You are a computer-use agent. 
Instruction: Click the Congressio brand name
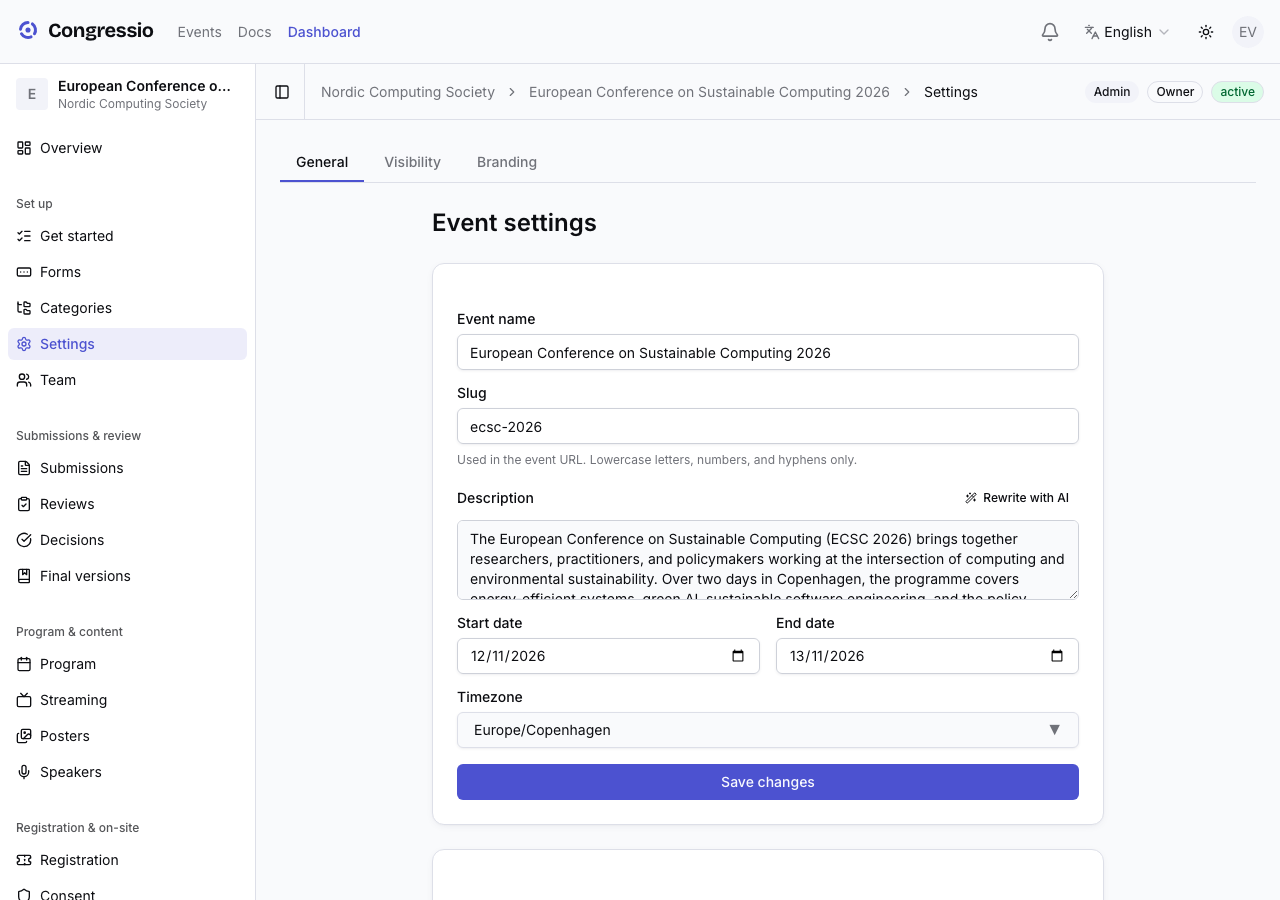(101, 31)
